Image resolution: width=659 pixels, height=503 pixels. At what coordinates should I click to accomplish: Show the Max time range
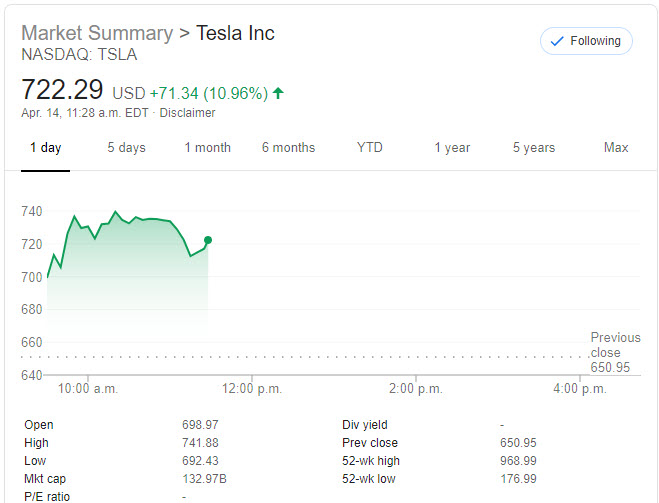tap(616, 148)
